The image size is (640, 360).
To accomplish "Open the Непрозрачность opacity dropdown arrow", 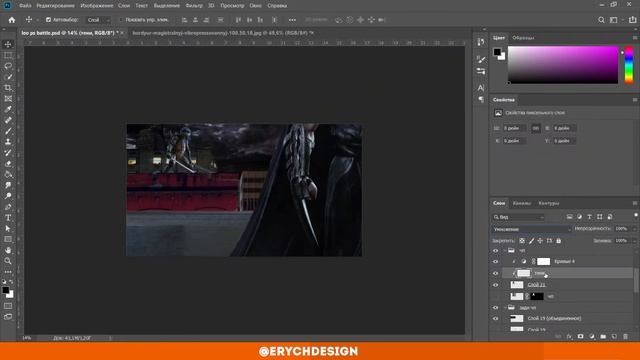I will (634, 229).
